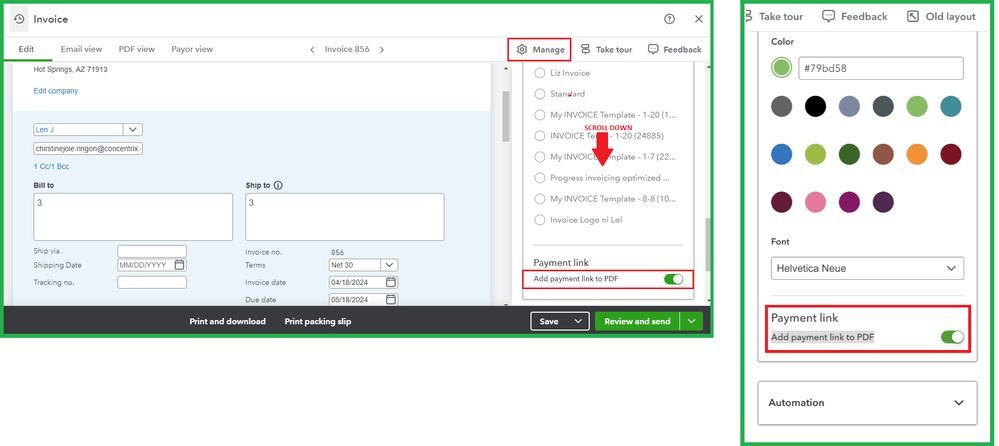The height and width of the screenshot is (446, 999).
Task: Start Take tour in invoice header
Action: point(606,49)
